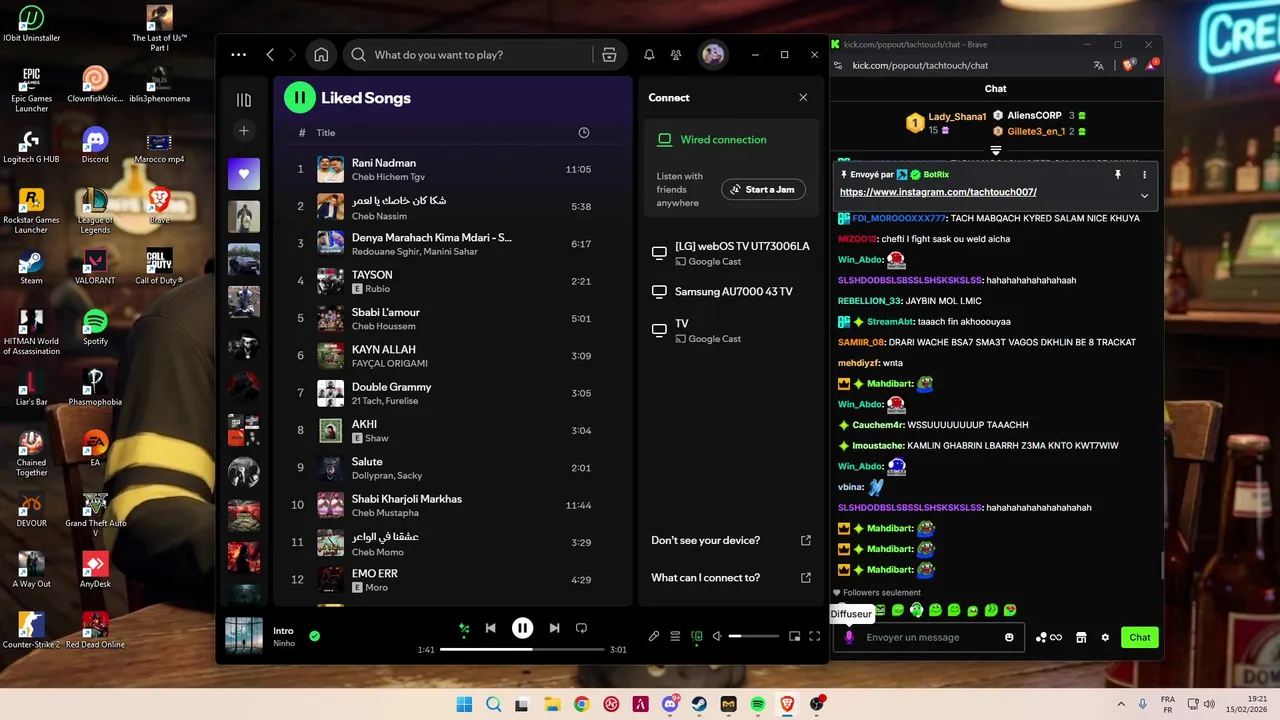1280x720 pixels.
Task: Open the Spotify profile avatar menu
Action: tap(713, 55)
